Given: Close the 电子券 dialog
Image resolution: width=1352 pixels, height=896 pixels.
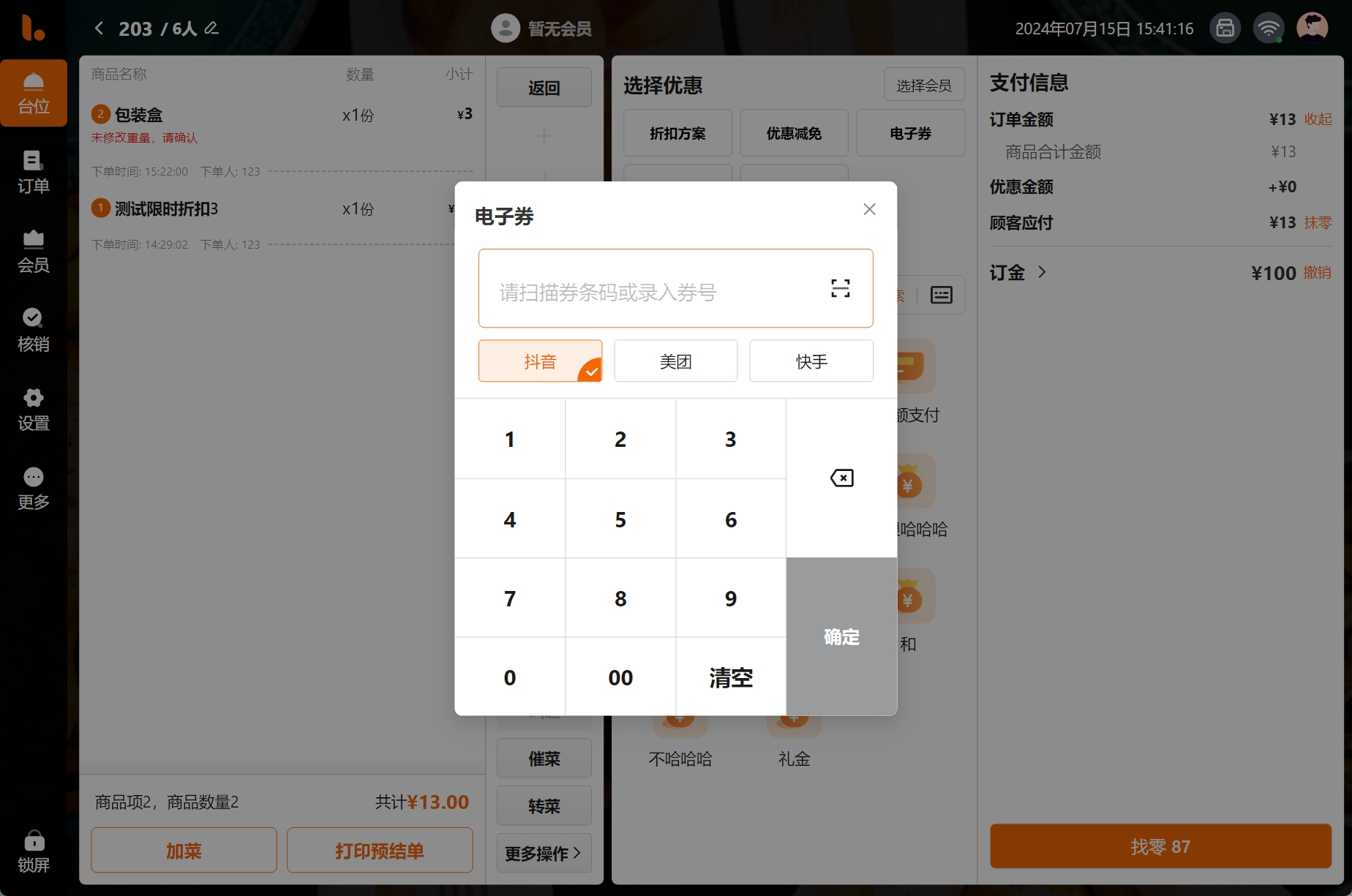Looking at the screenshot, I should coord(869,209).
